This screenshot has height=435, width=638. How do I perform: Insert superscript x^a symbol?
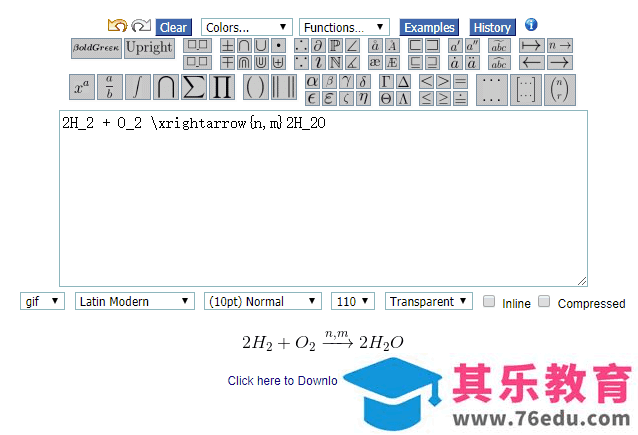[82, 87]
